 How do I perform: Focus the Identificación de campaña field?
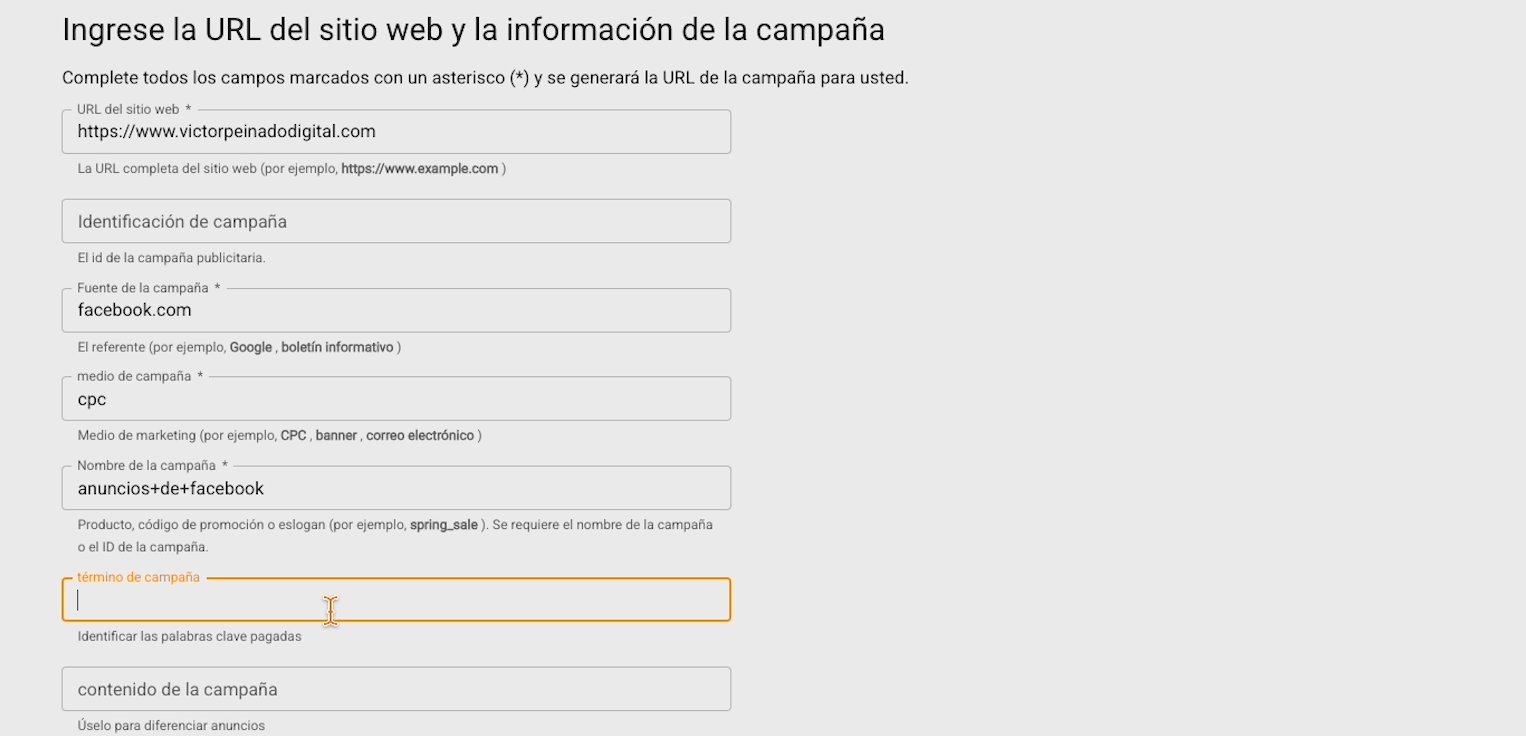tap(396, 221)
